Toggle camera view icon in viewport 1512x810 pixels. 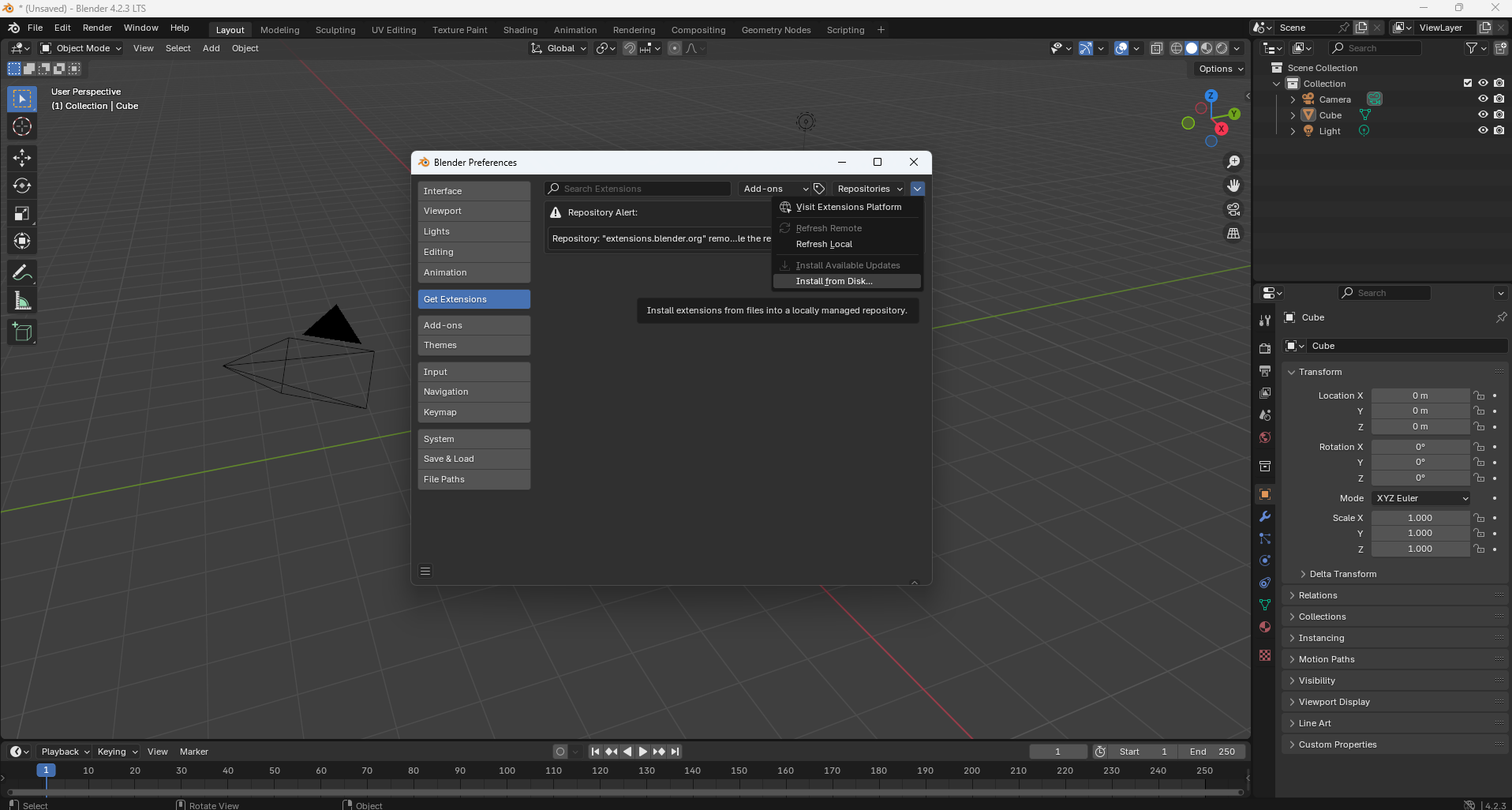click(1233, 209)
